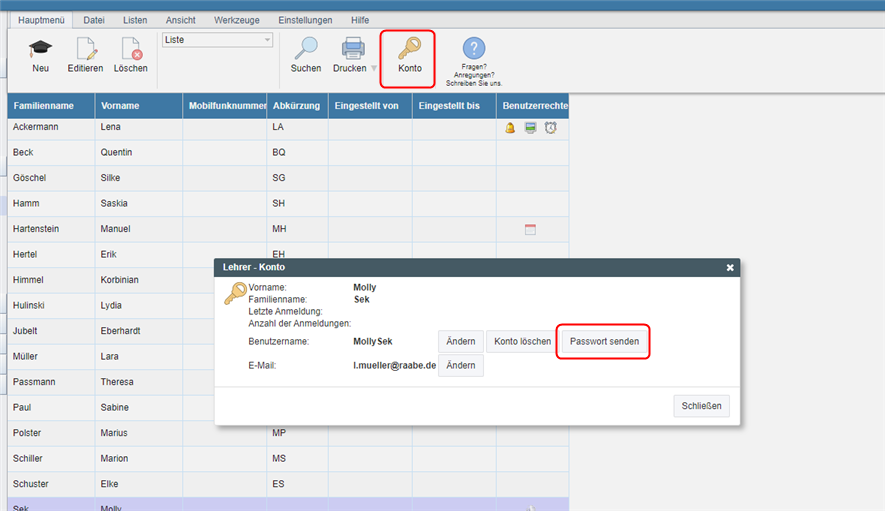
Task: Click the key icon in the Konto dialog
Action: 235,294
